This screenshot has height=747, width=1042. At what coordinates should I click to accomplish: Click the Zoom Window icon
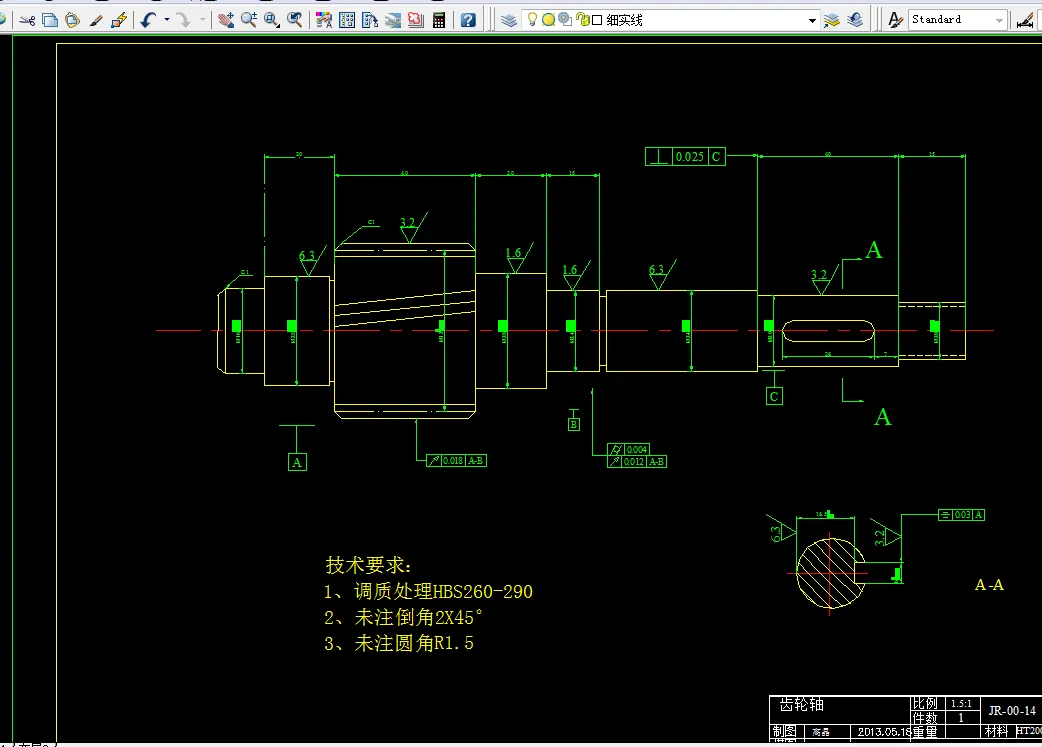coord(272,20)
